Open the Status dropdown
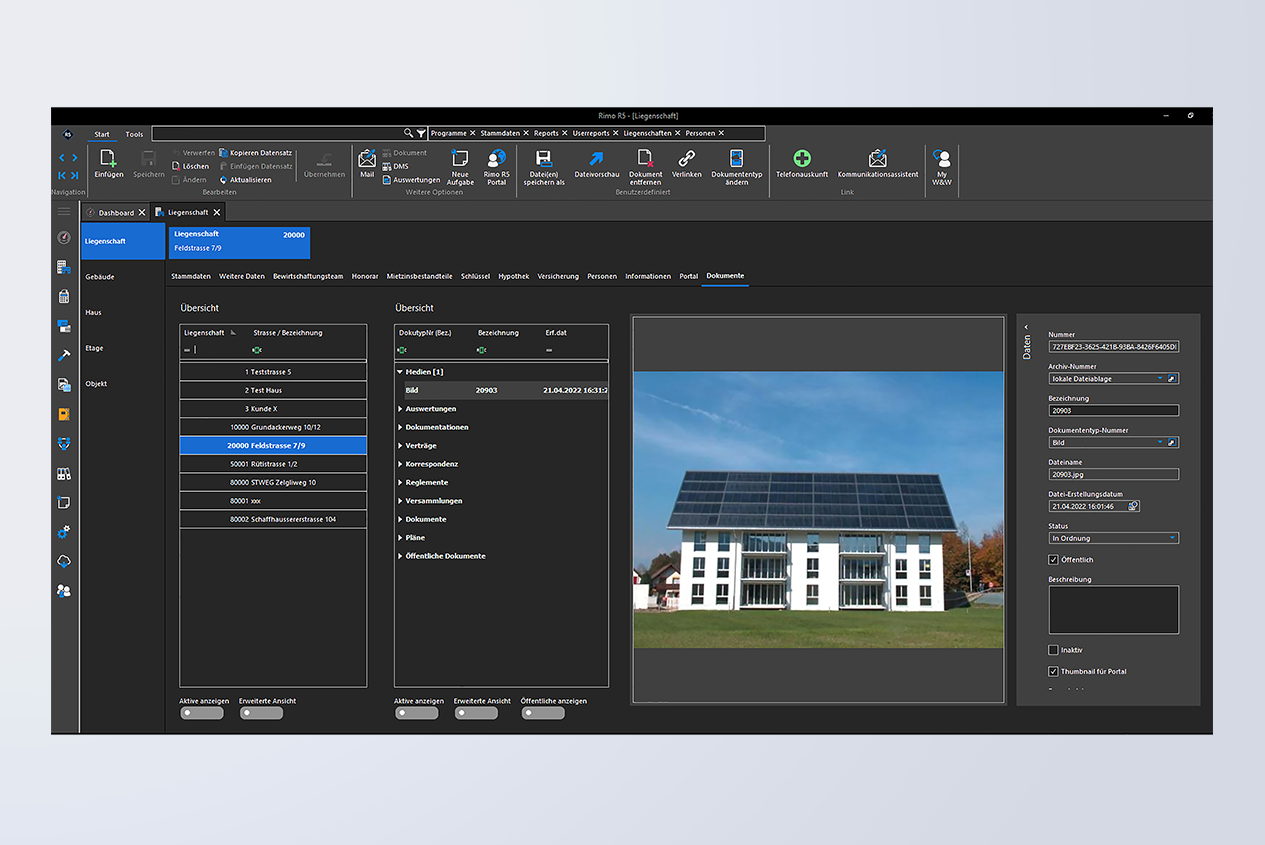Image resolution: width=1265 pixels, height=845 pixels. (1172, 538)
